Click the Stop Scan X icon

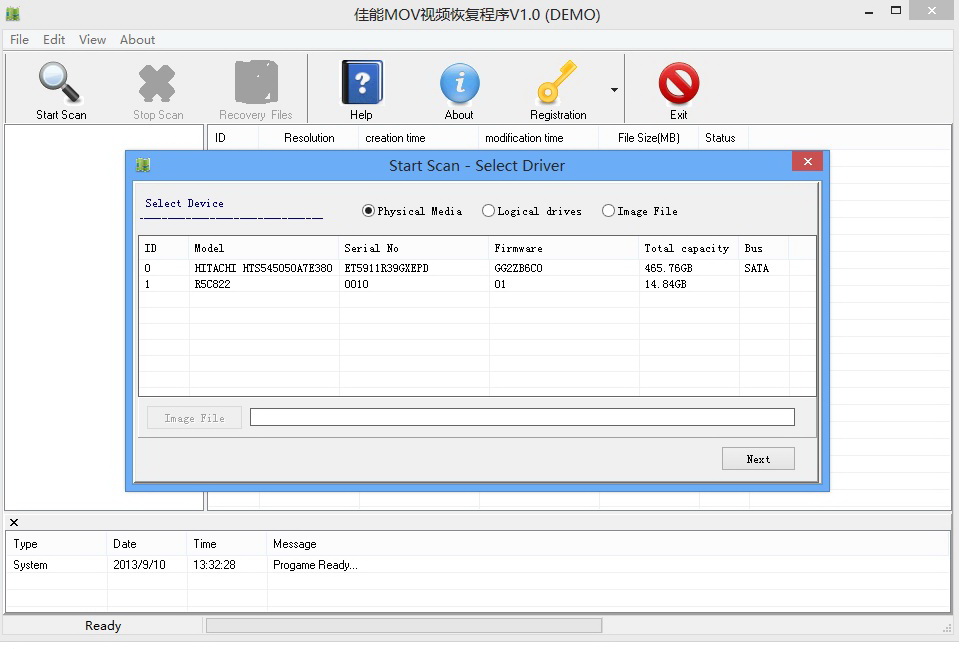coord(158,83)
